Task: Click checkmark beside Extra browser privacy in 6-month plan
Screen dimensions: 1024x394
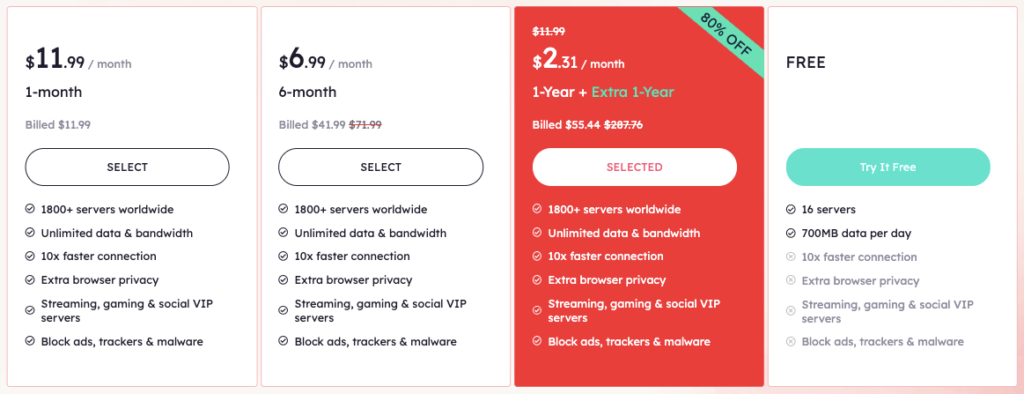Action: [x=283, y=280]
